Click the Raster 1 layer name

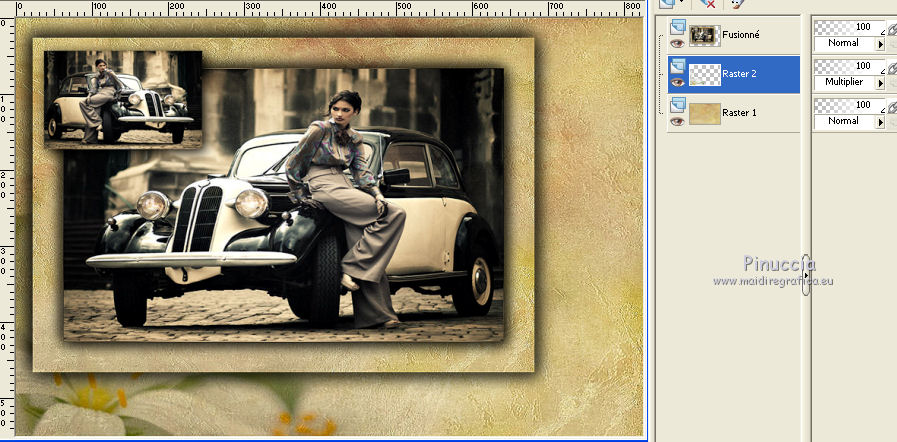(x=739, y=113)
